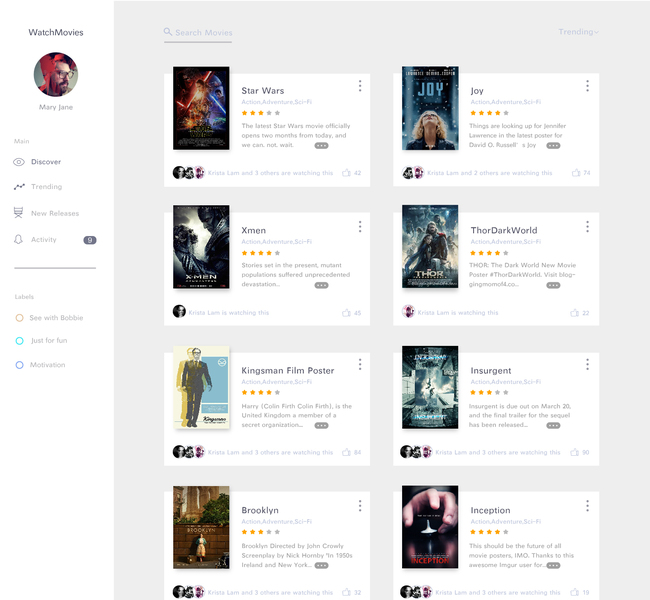Open the Inception card options menu

pyautogui.click(x=587, y=505)
